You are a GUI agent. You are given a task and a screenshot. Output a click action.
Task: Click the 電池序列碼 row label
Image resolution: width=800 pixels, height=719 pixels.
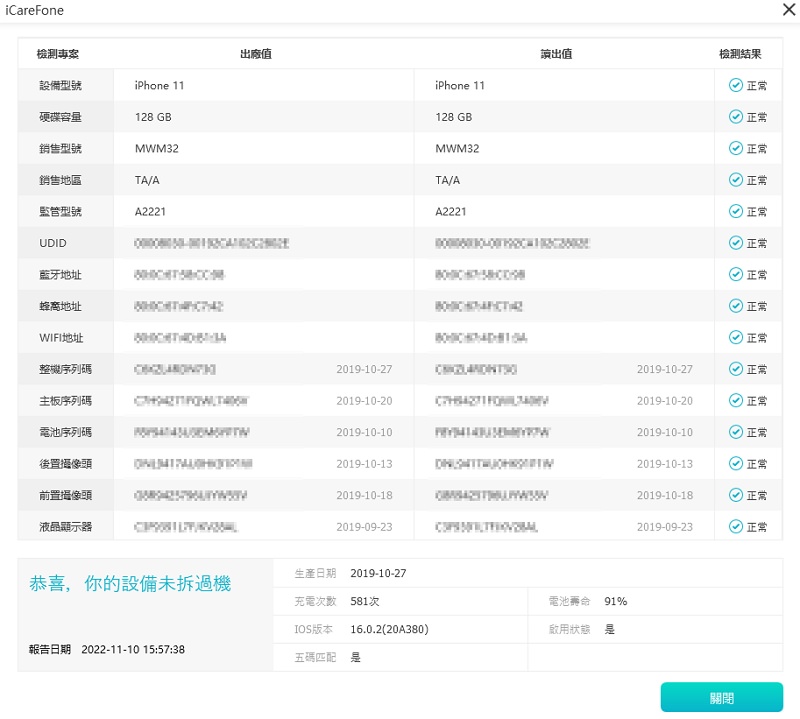tap(65, 432)
